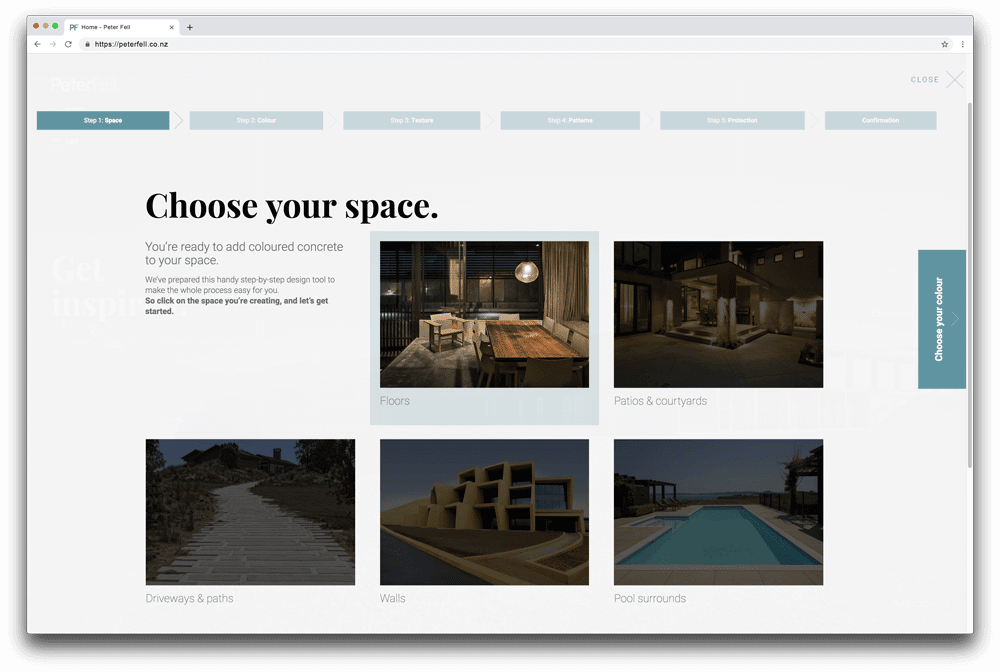
Task: Go to Step 3: Texture
Action: (x=411, y=121)
